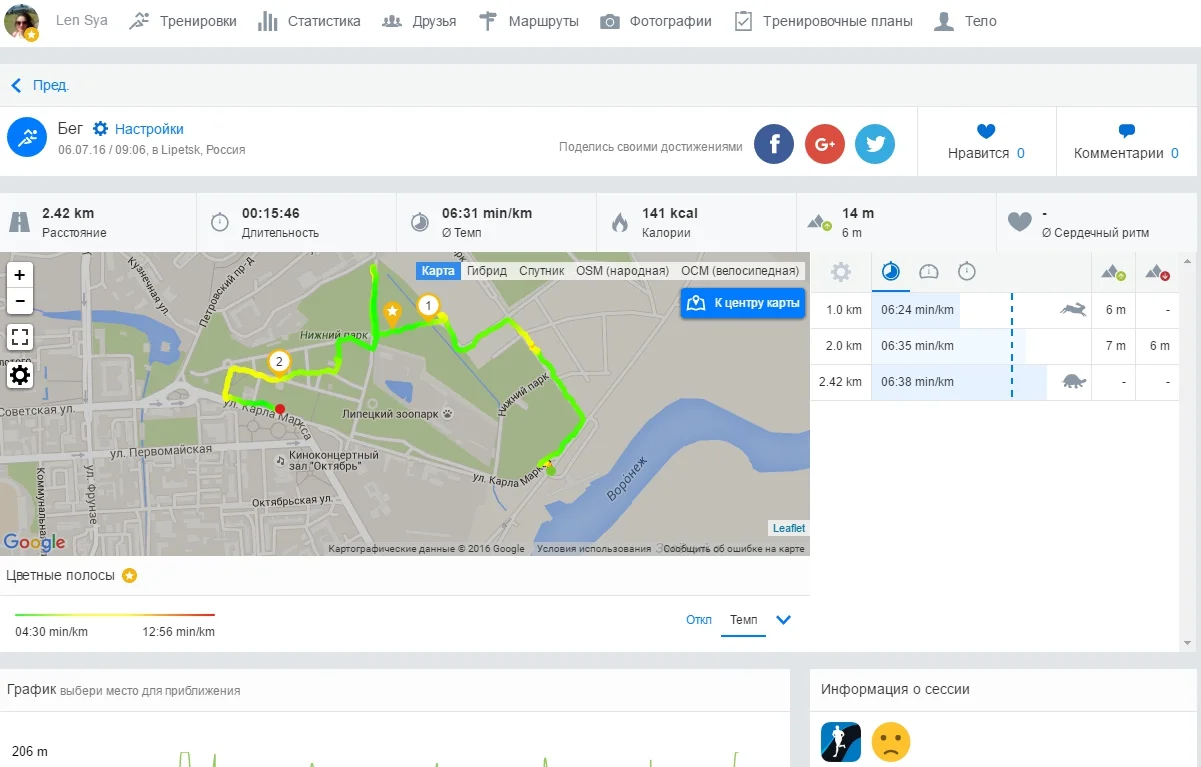Image resolution: width=1201 pixels, height=767 pixels.
Task: Zoom in on the map
Action: point(20,275)
